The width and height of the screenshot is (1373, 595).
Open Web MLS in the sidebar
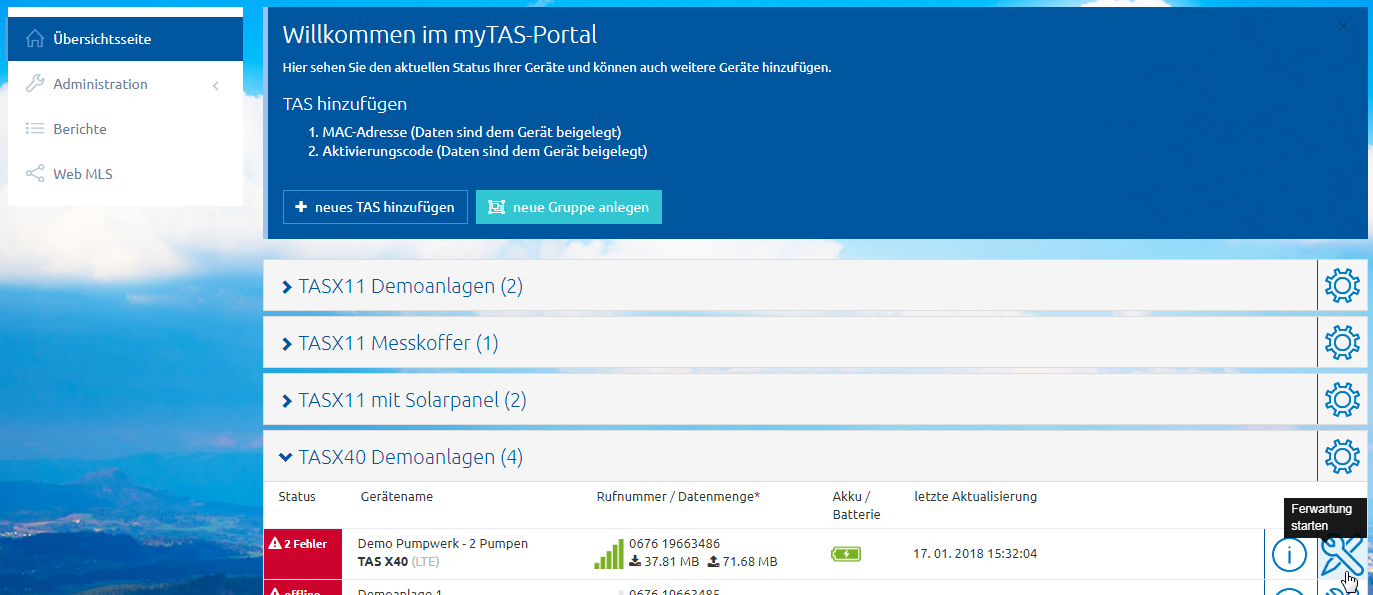[125, 174]
